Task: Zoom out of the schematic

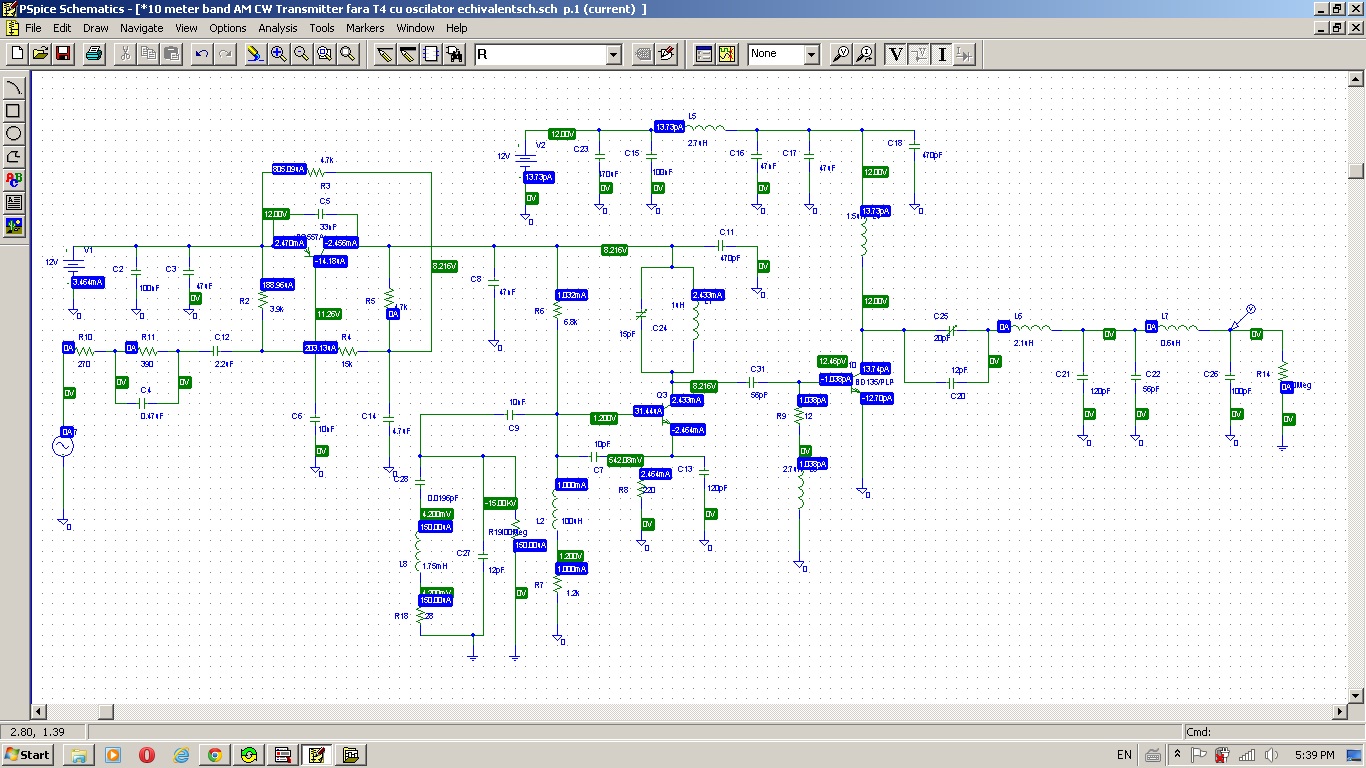Action: (x=301, y=54)
